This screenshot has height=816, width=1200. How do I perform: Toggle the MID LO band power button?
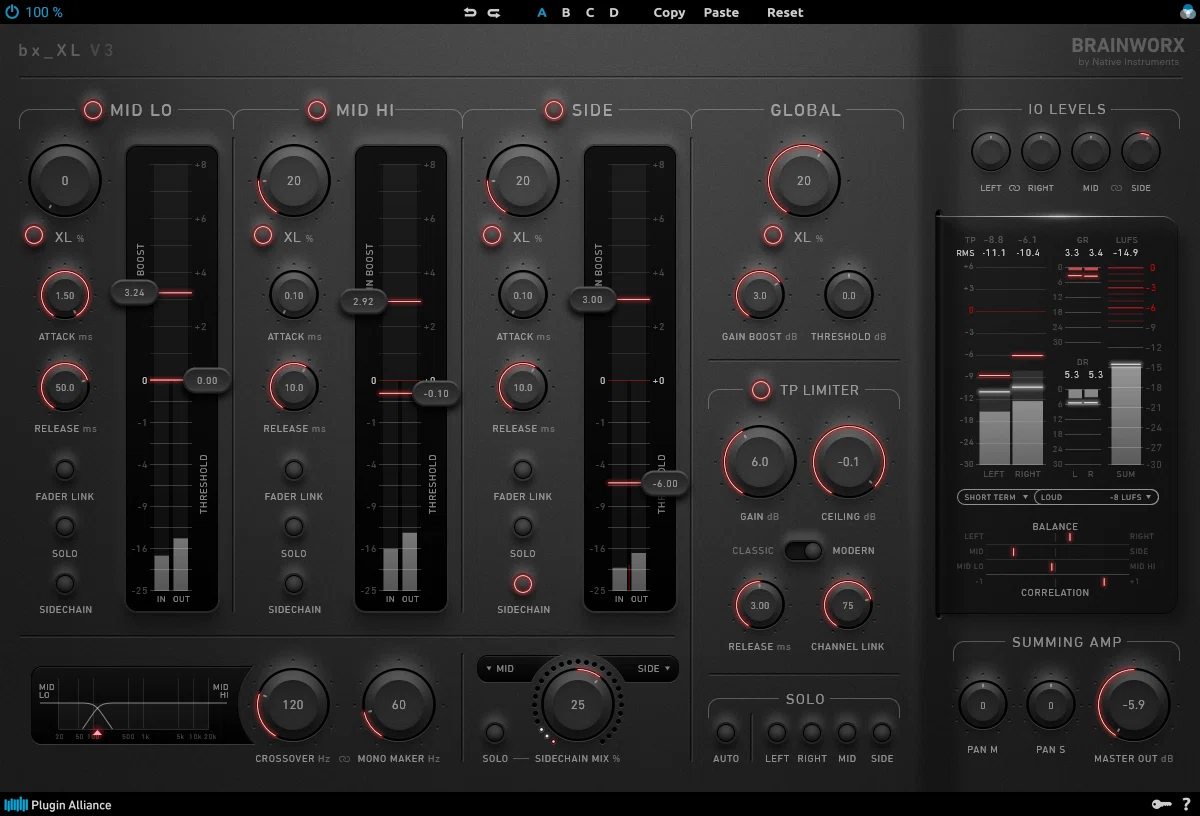point(93,110)
